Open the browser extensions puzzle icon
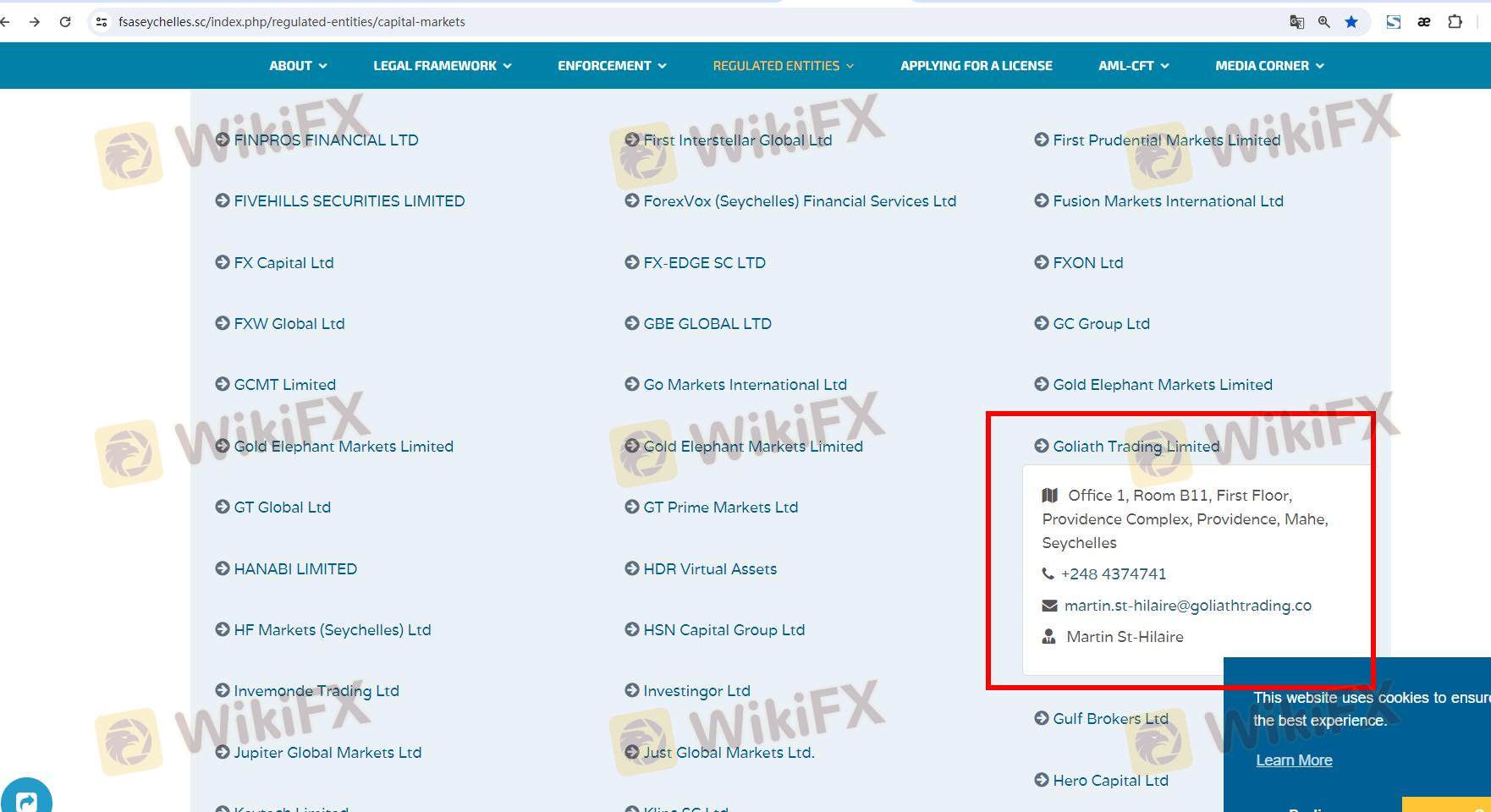 [1455, 22]
